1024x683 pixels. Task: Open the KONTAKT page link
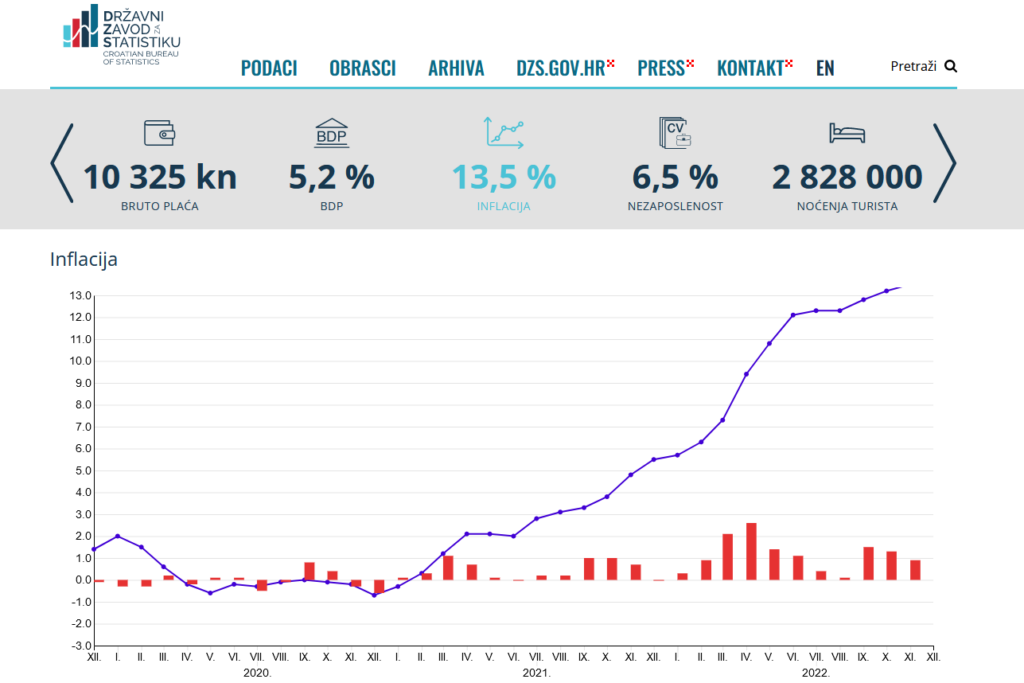[x=750, y=68]
